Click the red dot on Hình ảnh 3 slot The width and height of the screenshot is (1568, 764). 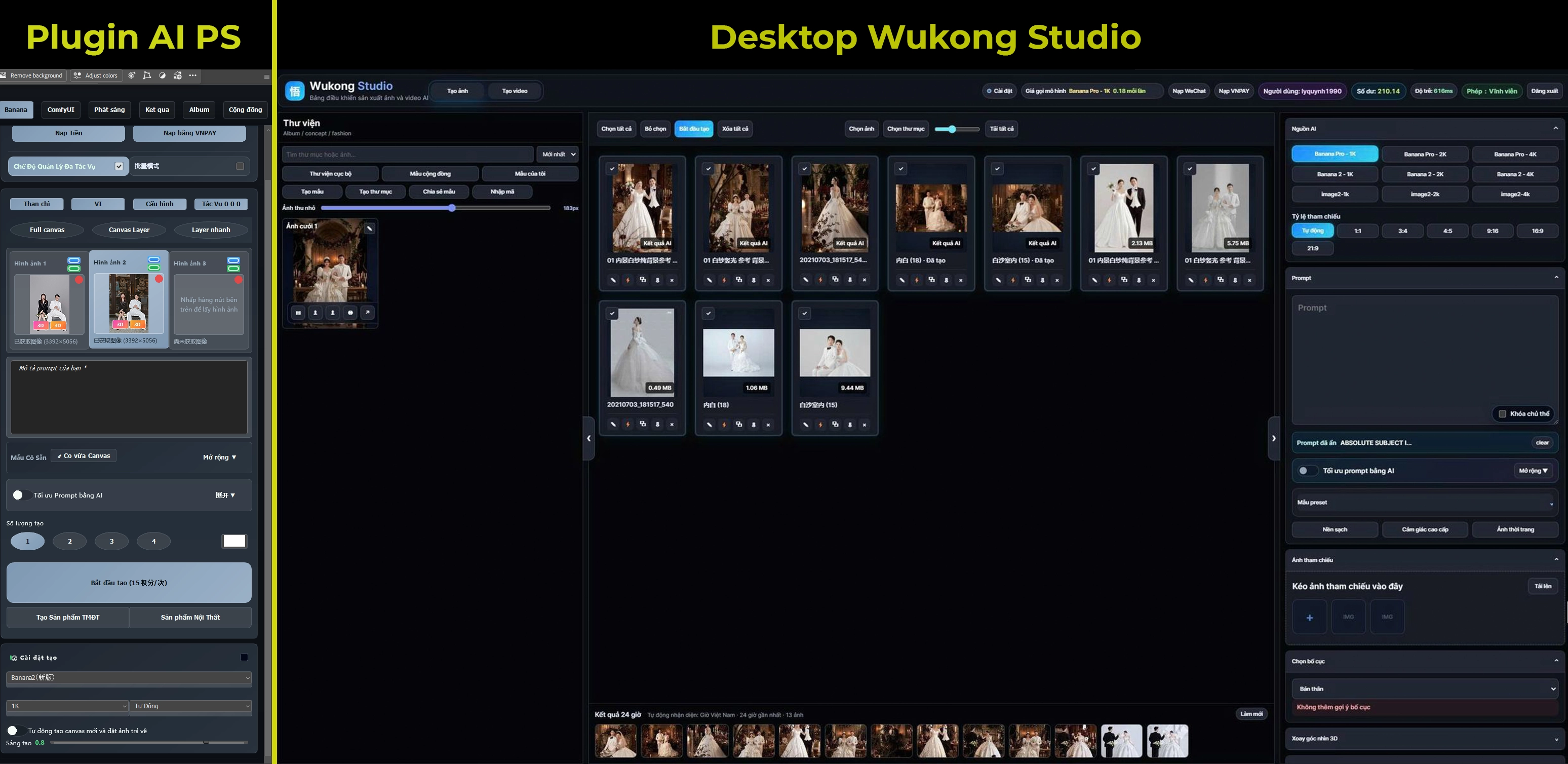pos(239,280)
